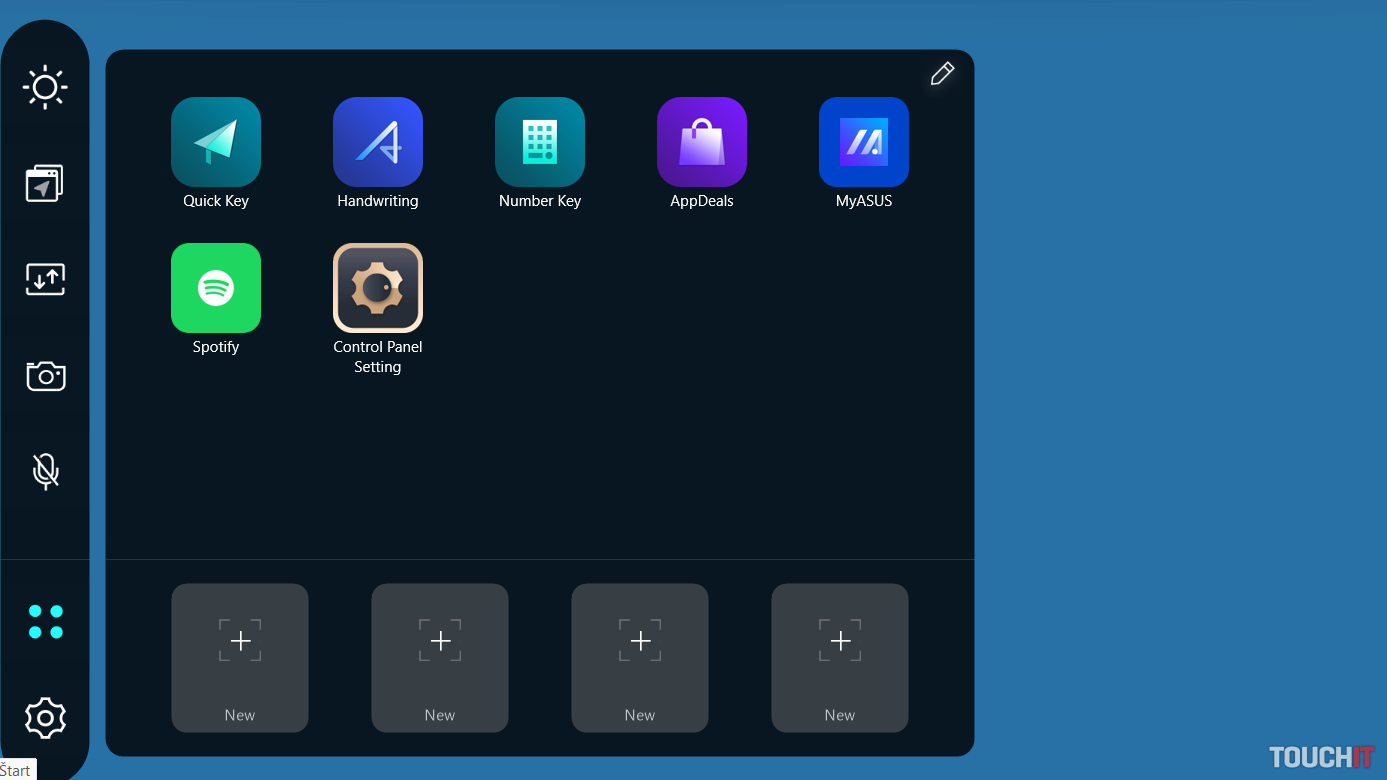Open settings via sidebar gear icon

[45, 718]
